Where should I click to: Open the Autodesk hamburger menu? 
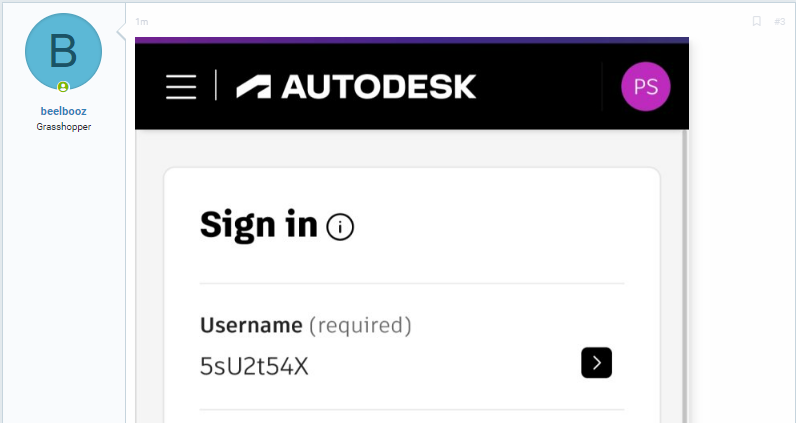(181, 87)
